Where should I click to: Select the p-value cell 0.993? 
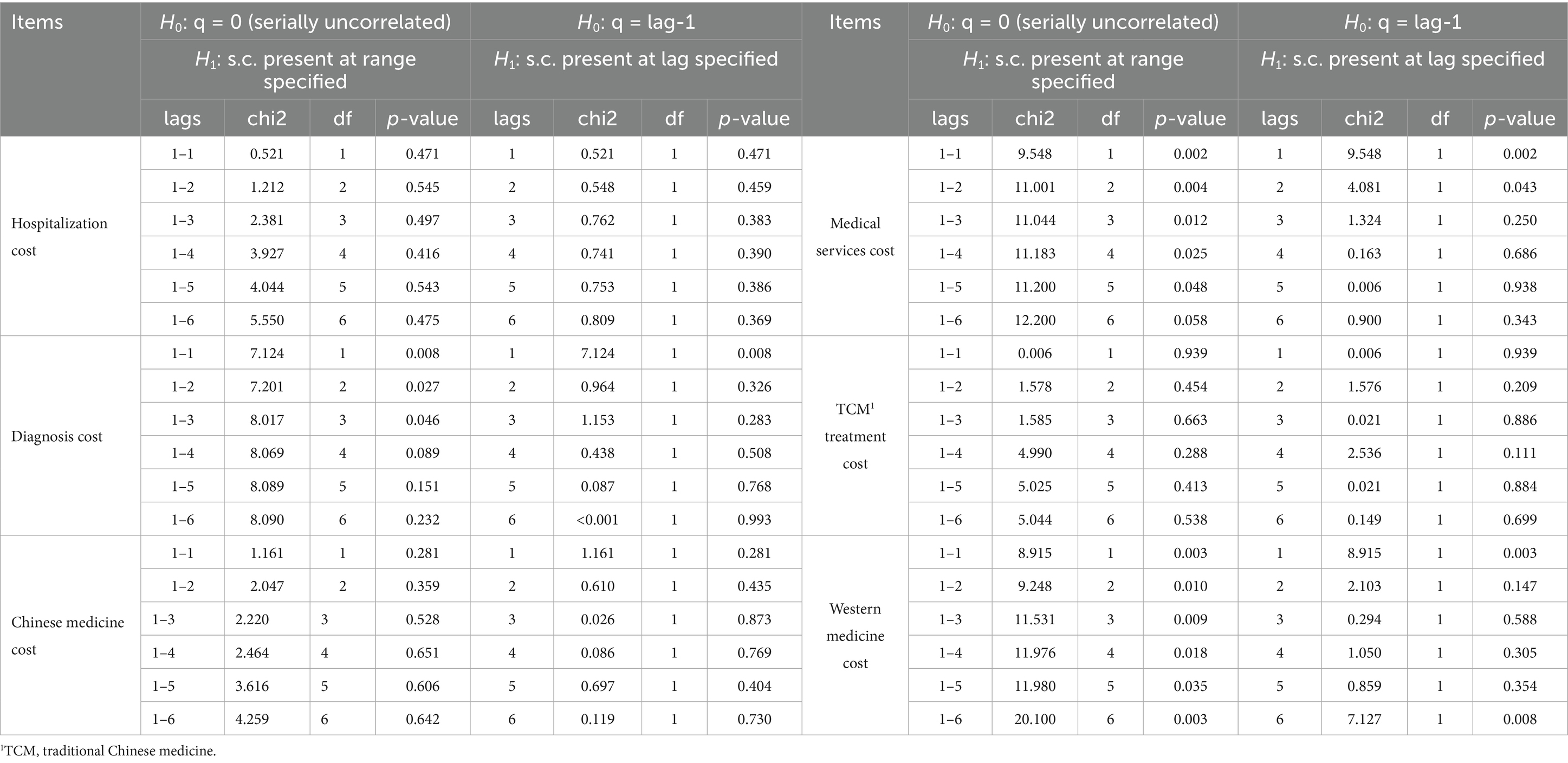(x=754, y=520)
